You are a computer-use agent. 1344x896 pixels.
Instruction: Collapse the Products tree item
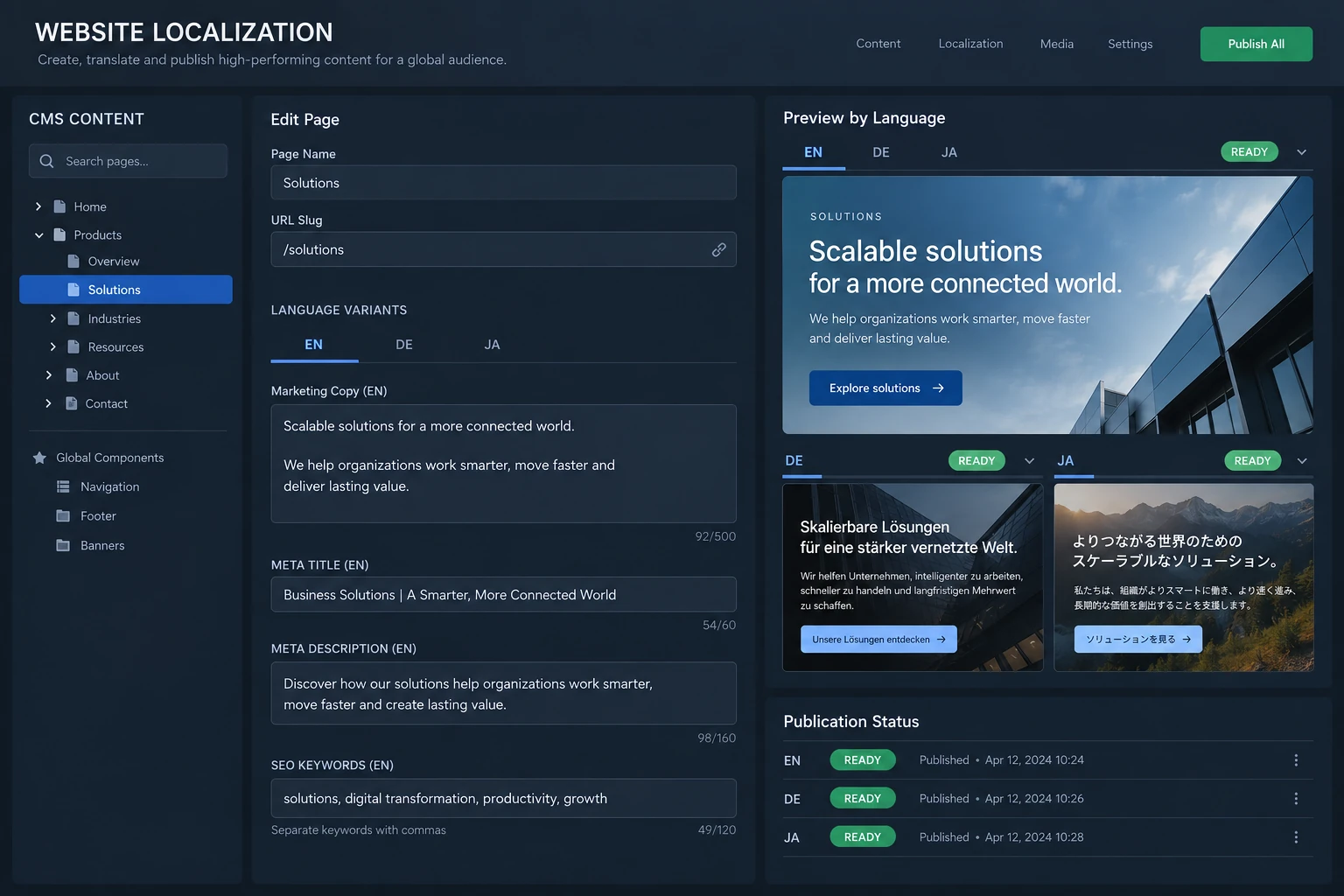click(x=38, y=235)
